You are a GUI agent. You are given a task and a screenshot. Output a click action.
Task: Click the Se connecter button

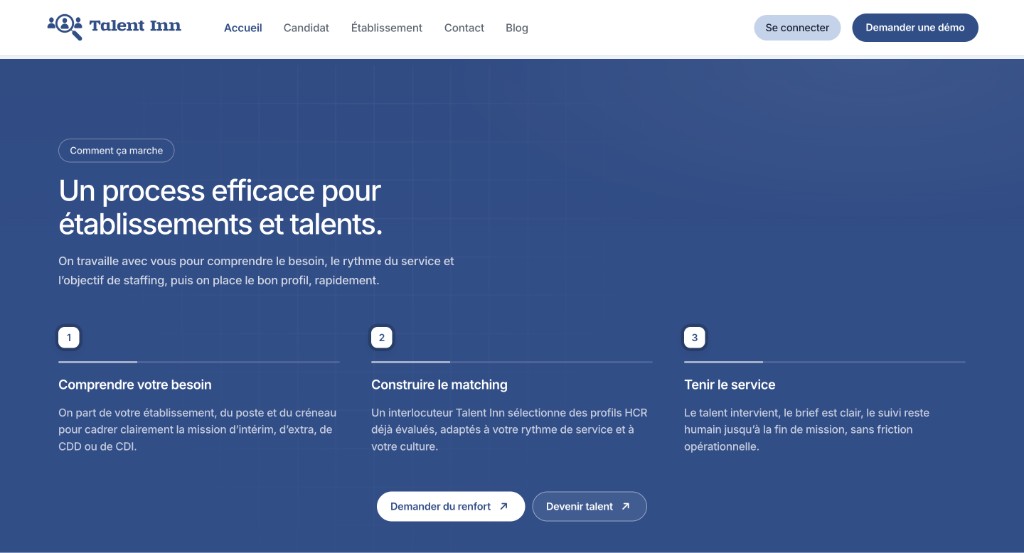click(797, 27)
